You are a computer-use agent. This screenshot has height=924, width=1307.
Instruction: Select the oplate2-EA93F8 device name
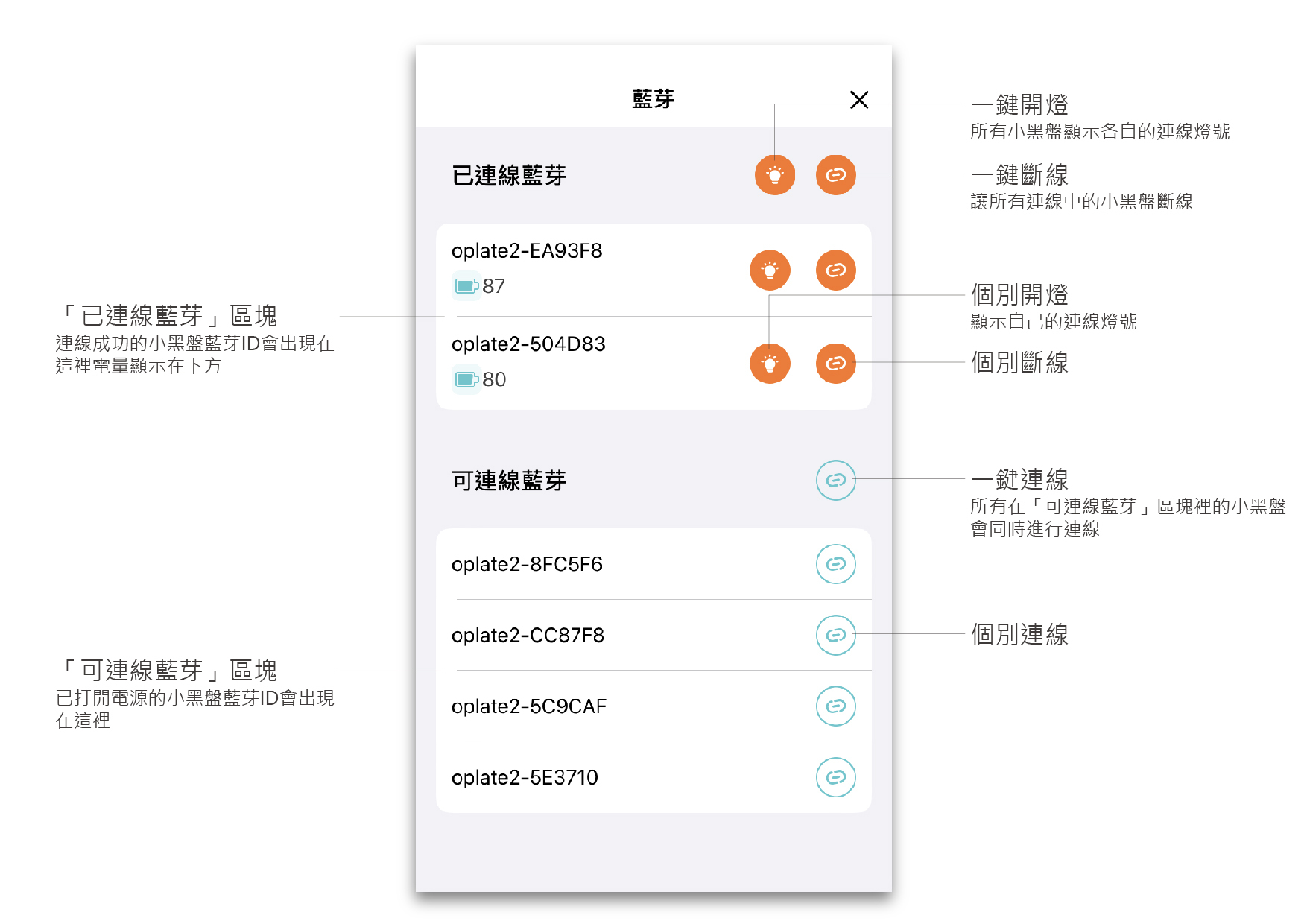(527, 251)
